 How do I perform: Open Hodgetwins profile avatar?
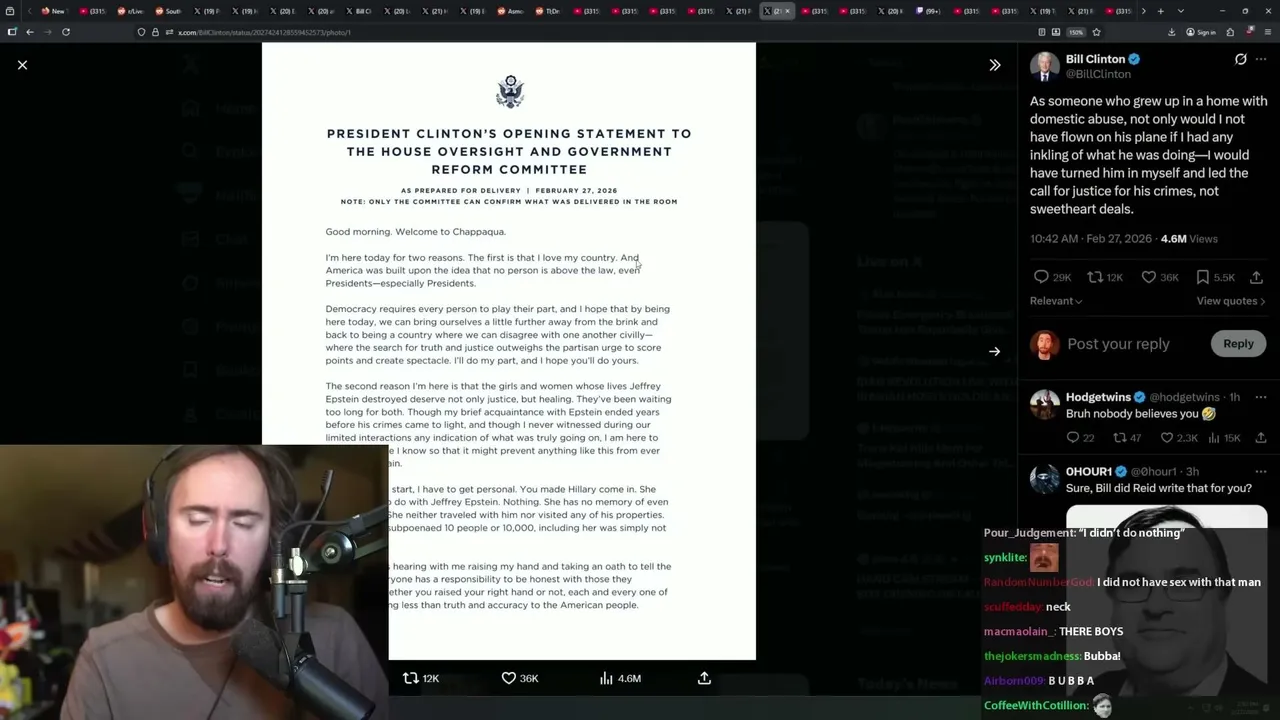(1045, 404)
